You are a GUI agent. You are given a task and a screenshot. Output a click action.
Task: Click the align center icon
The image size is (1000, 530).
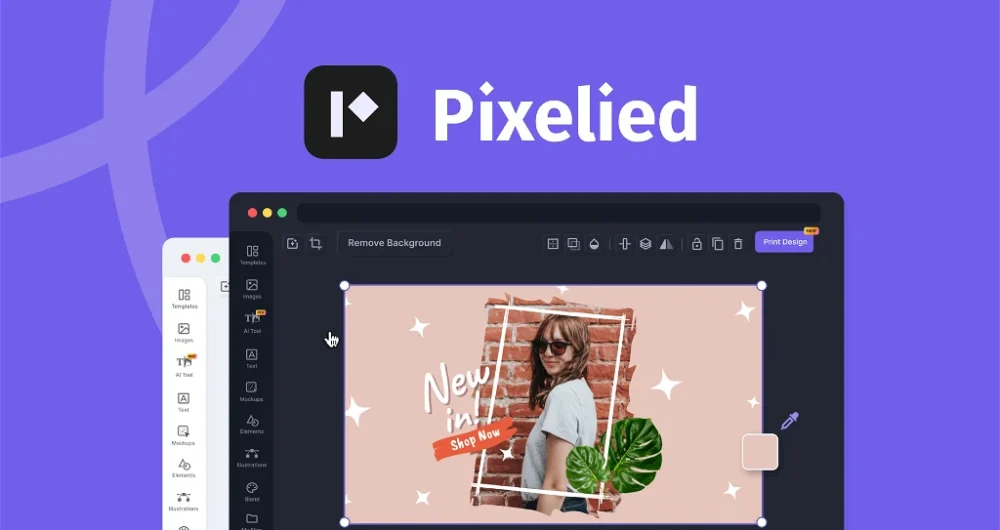625,244
